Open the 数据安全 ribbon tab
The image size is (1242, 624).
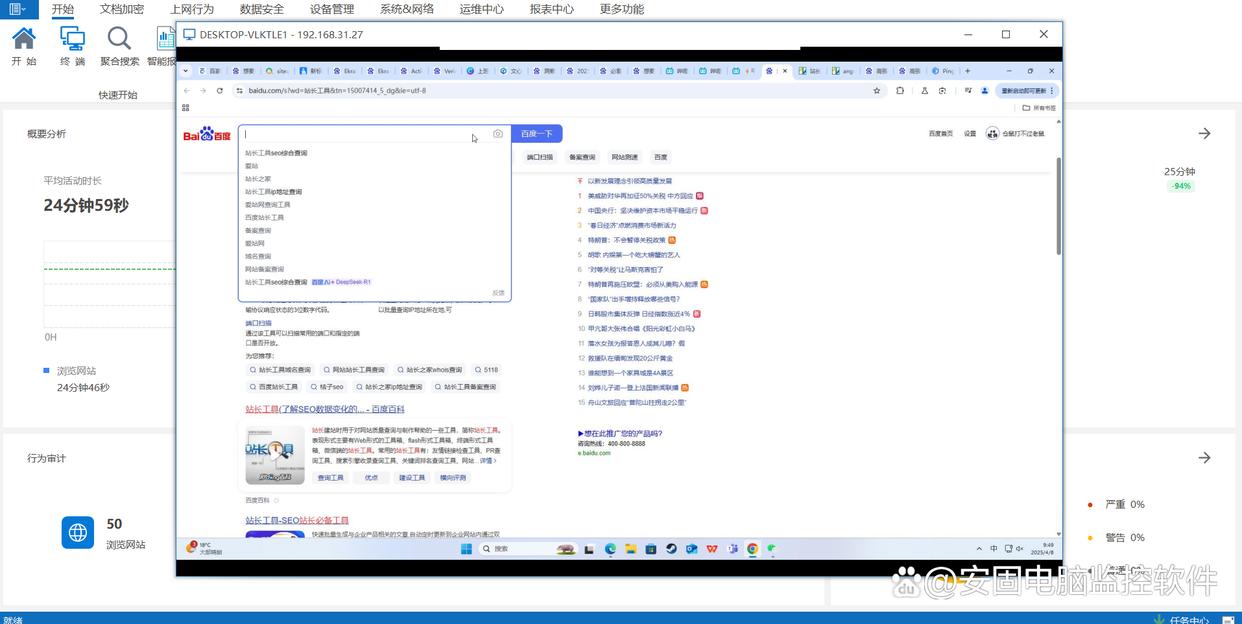tap(262, 9)
